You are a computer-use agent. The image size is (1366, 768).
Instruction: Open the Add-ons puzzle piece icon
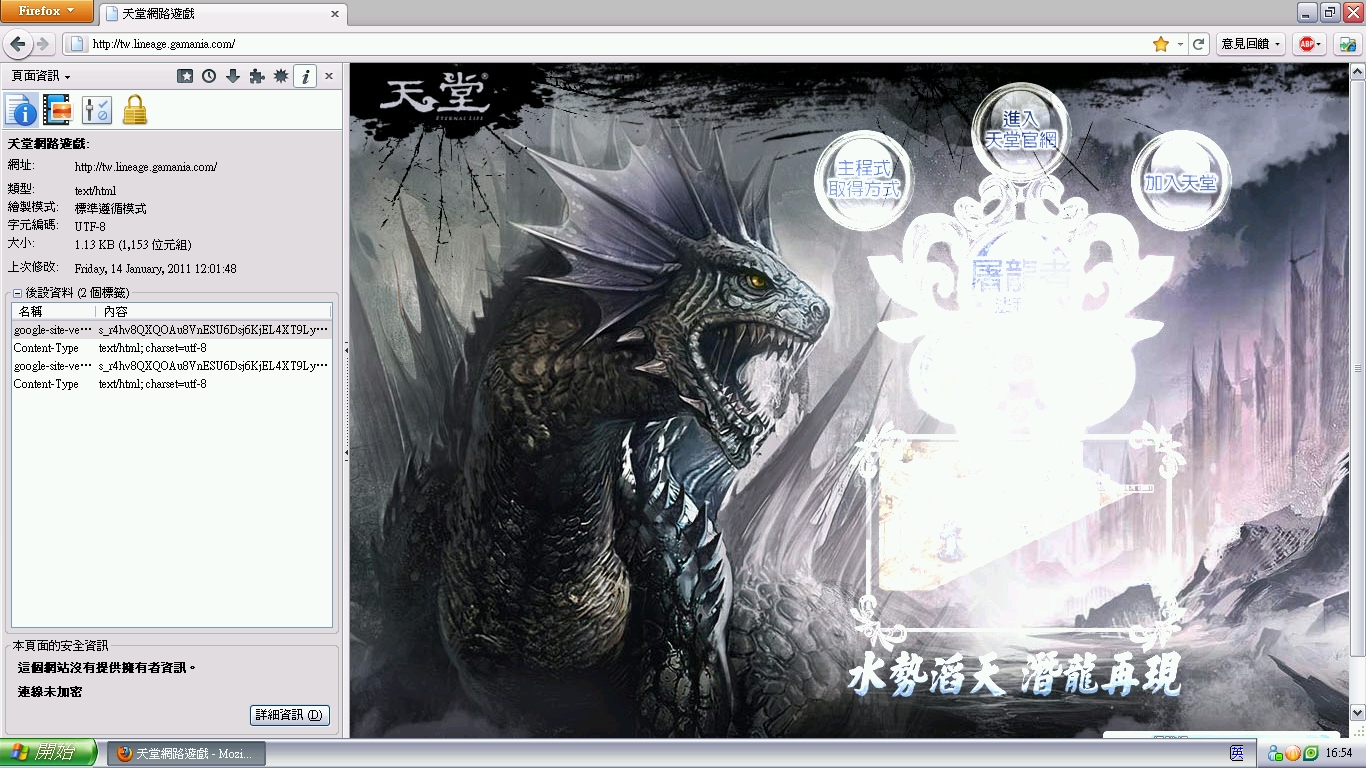click(257, 76)
